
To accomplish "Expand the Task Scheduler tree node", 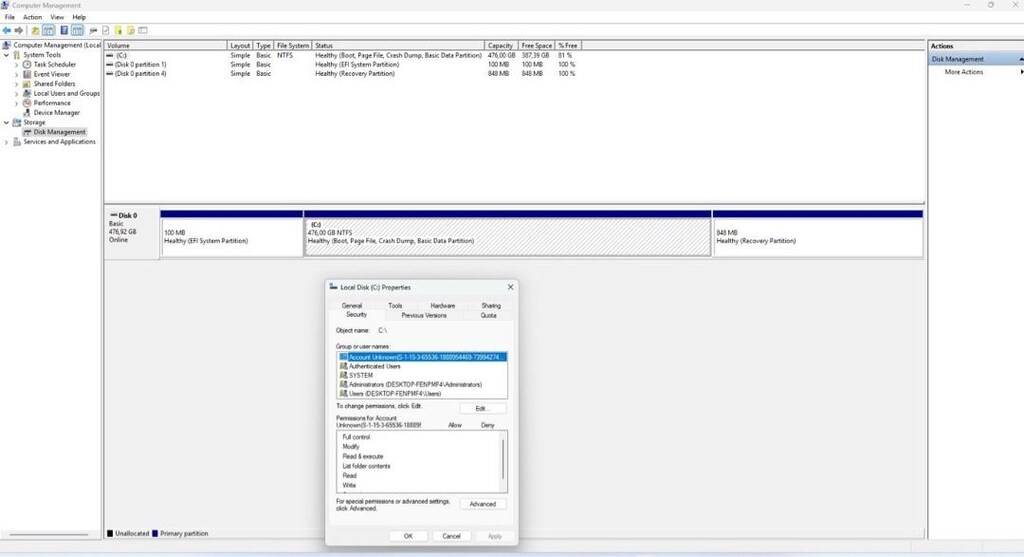I will point(17,65).
